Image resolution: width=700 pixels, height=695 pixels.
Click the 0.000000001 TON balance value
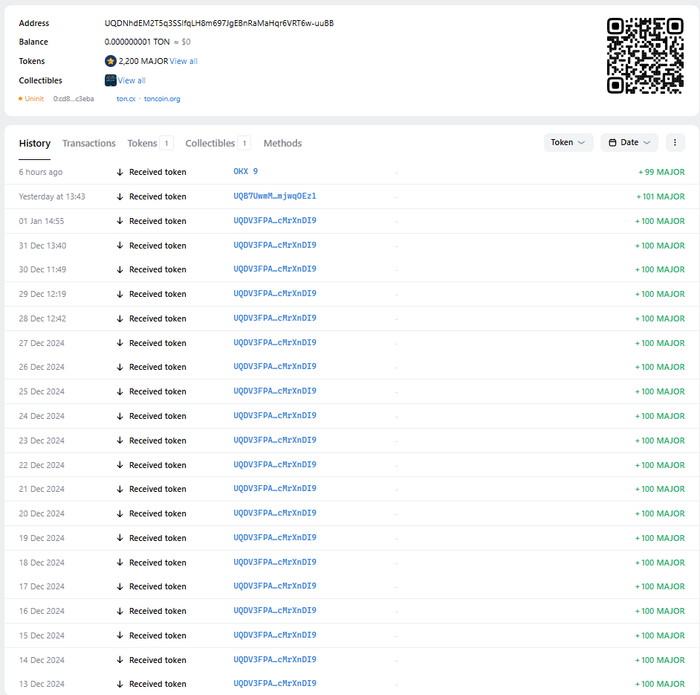coord(137,42)
